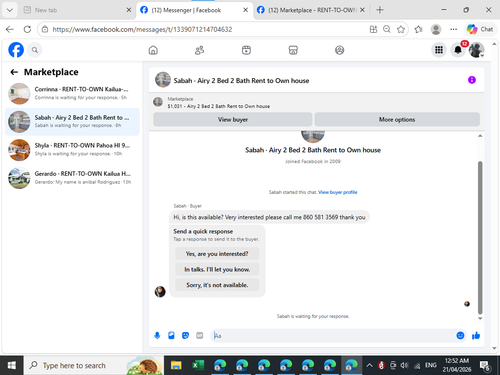Screen dimensions: 500x375
Task: Open the taskbar clock showing 12:52 AM
Action: 457,365
